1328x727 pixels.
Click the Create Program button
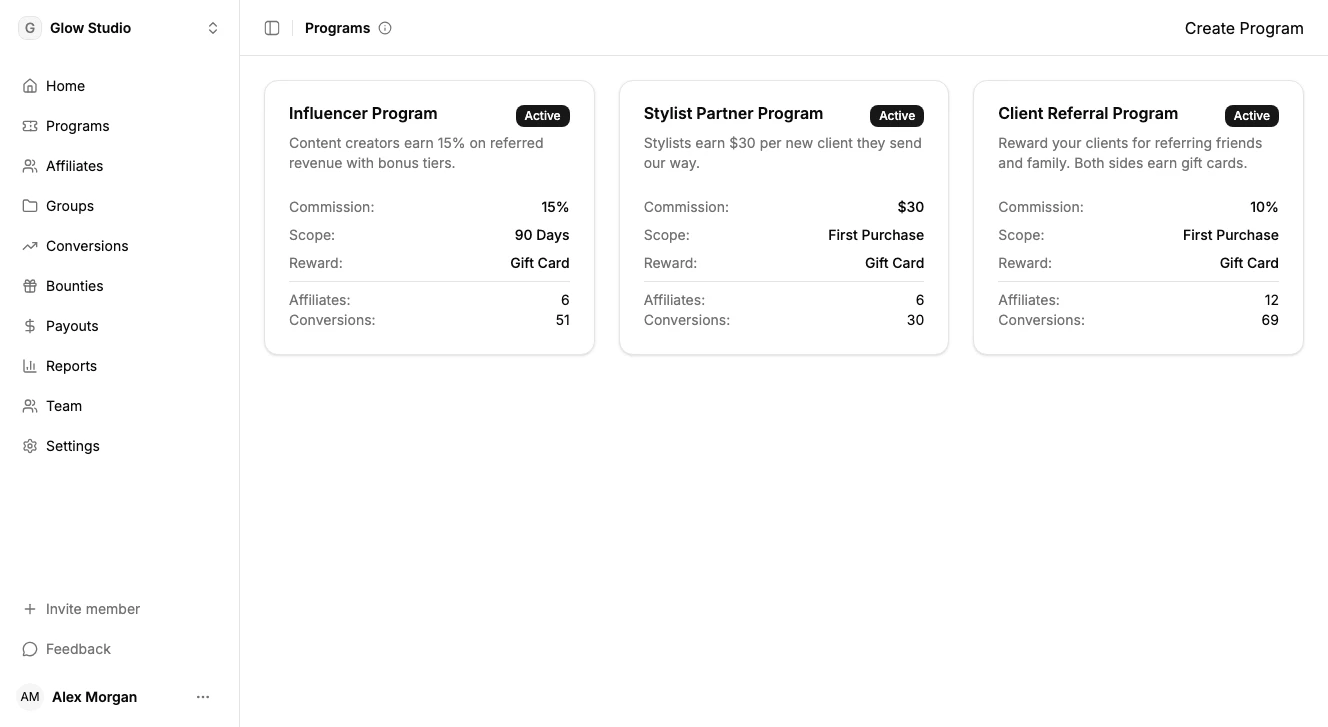click(1244, 28)
